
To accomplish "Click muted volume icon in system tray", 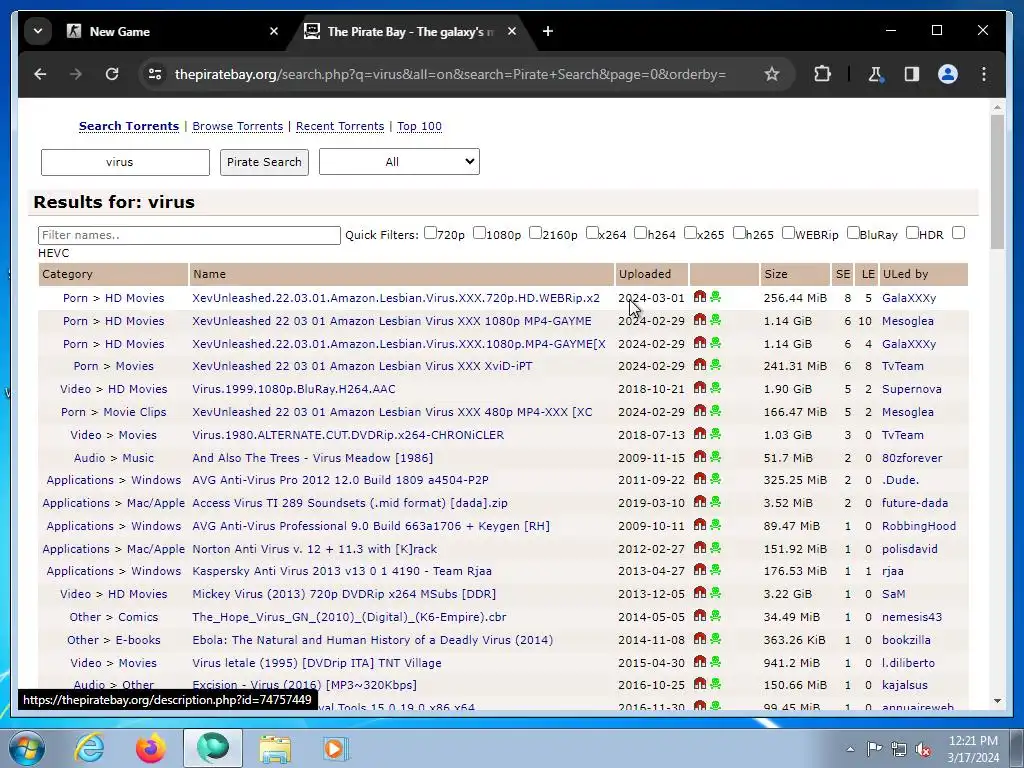I will [923, 749].
